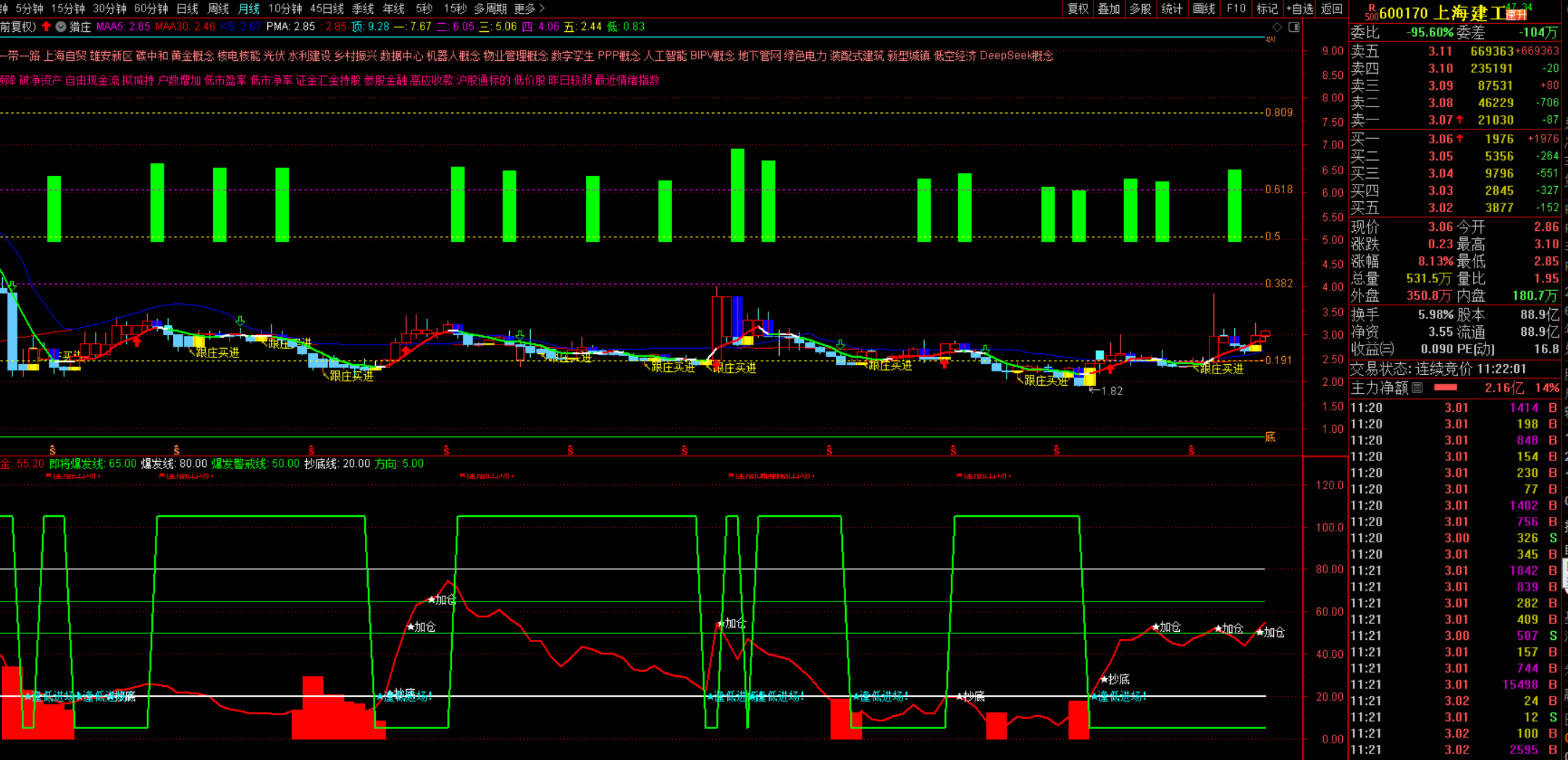Open F10 company information
This screenshot has height=760, width=1568.
pos(1236,9)
